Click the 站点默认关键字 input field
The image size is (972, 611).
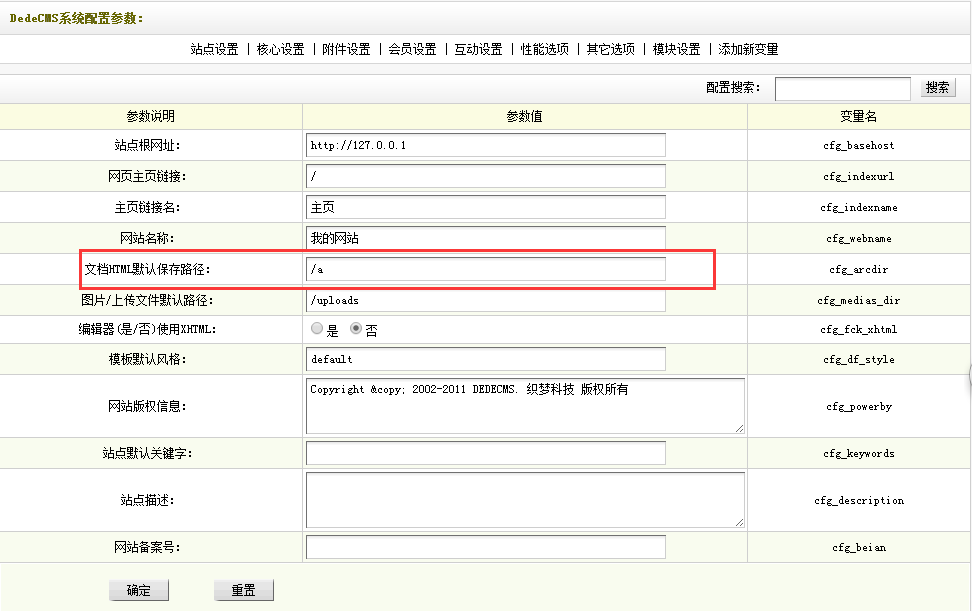(x=485, y=453)
